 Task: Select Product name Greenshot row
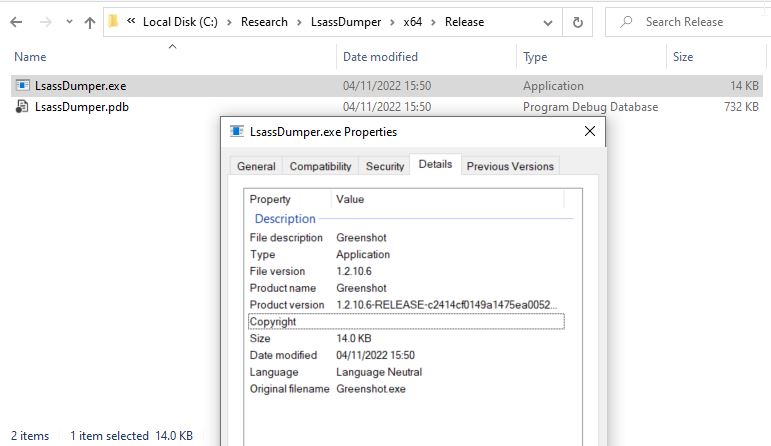[406, 288]
